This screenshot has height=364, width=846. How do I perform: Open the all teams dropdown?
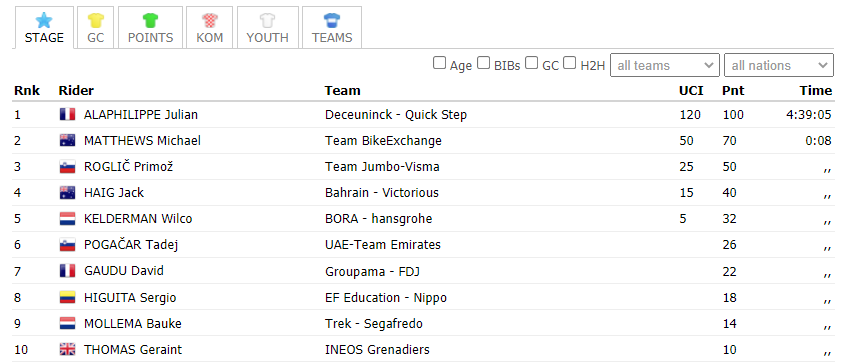tap(665, 65)
